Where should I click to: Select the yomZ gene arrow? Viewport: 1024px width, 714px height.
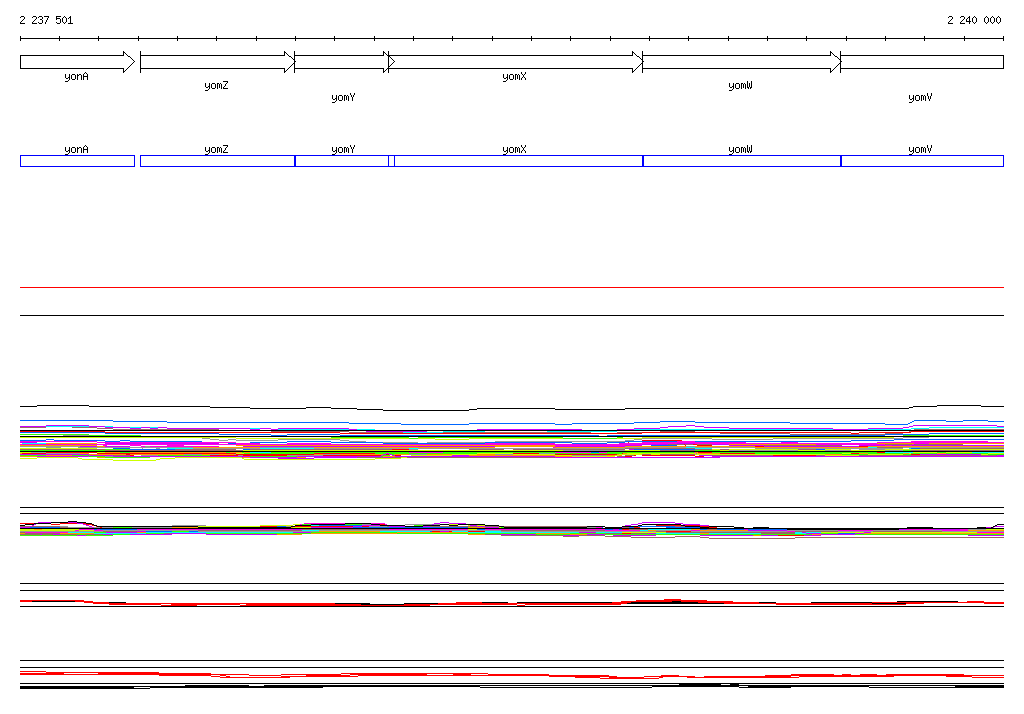coord(217,62)
